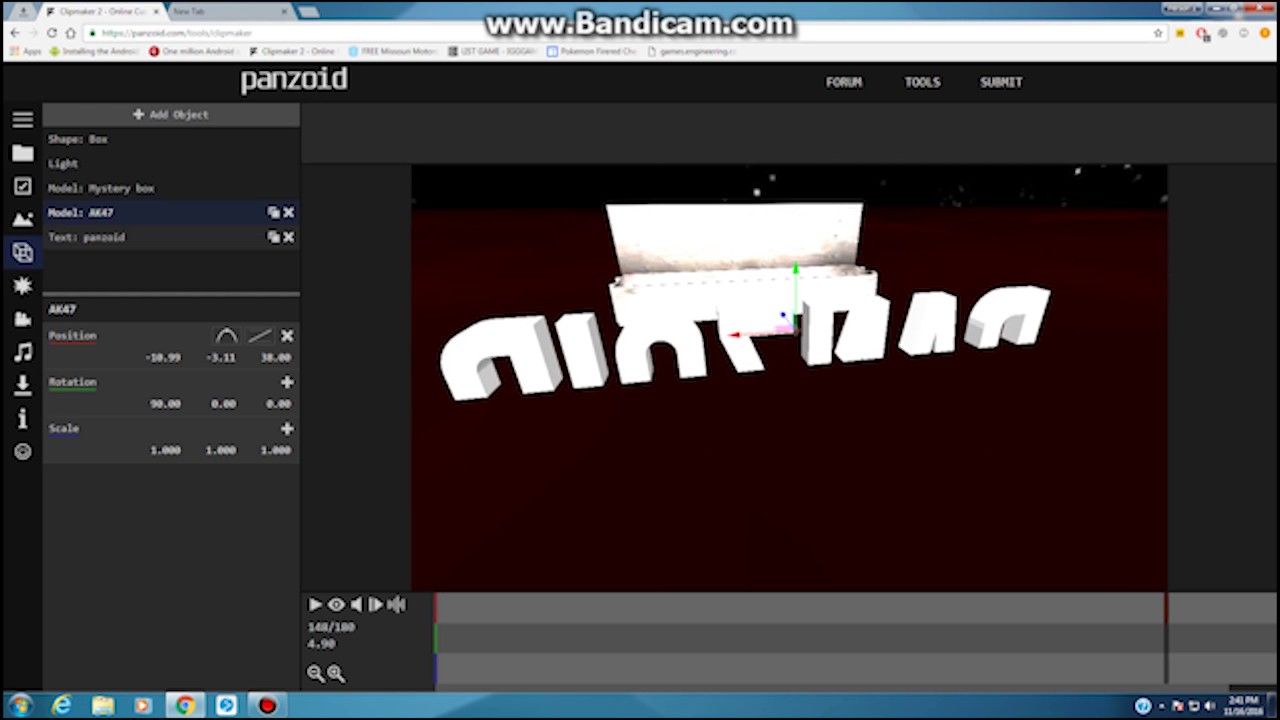This screenshot has height=720, width=1280.
Task: Zoom out the timeline
Action: [x=315, y=674]
